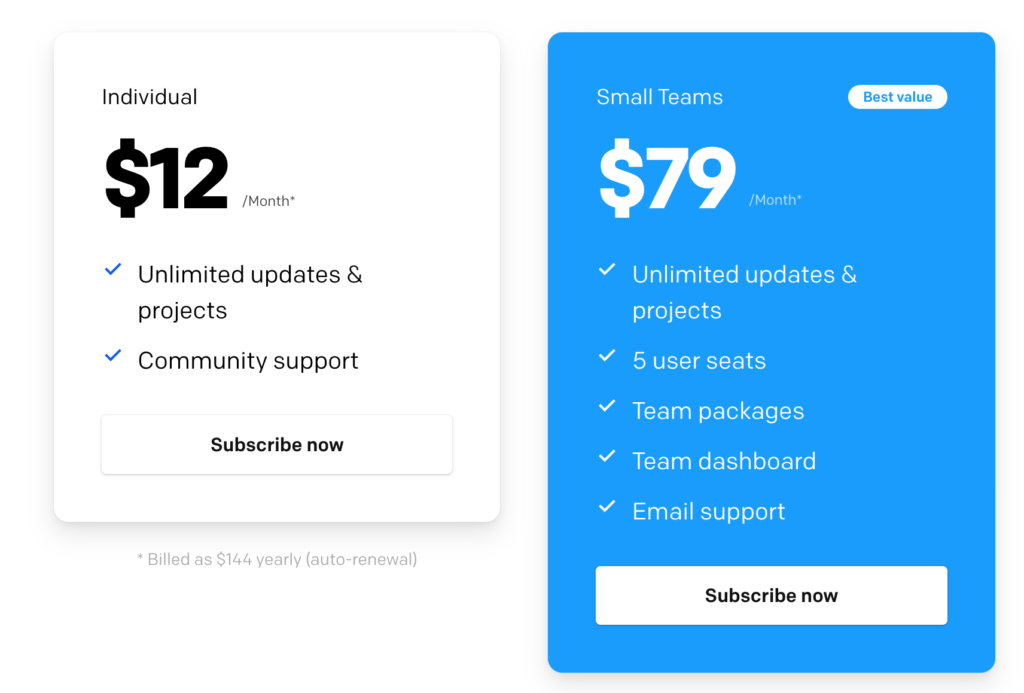Click the 5 user seats feature text
The height and width of the screenshot is (693, 1024).
coord(699,361)
